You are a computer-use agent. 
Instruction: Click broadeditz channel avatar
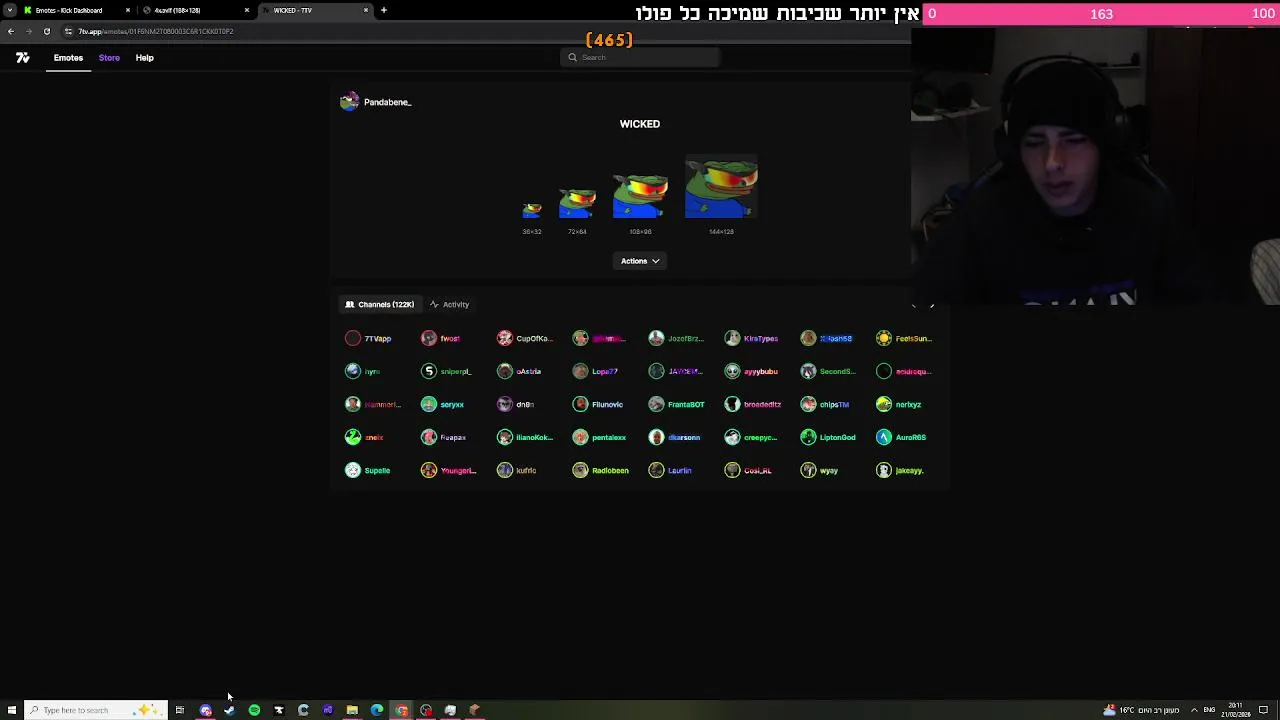point(733,404)
